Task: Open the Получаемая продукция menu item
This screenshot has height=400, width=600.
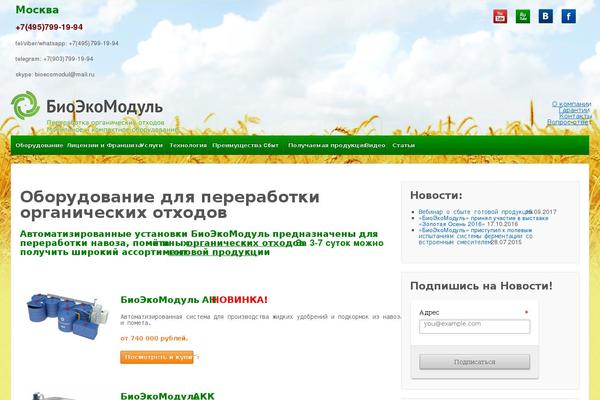Action: pos(326,145)
